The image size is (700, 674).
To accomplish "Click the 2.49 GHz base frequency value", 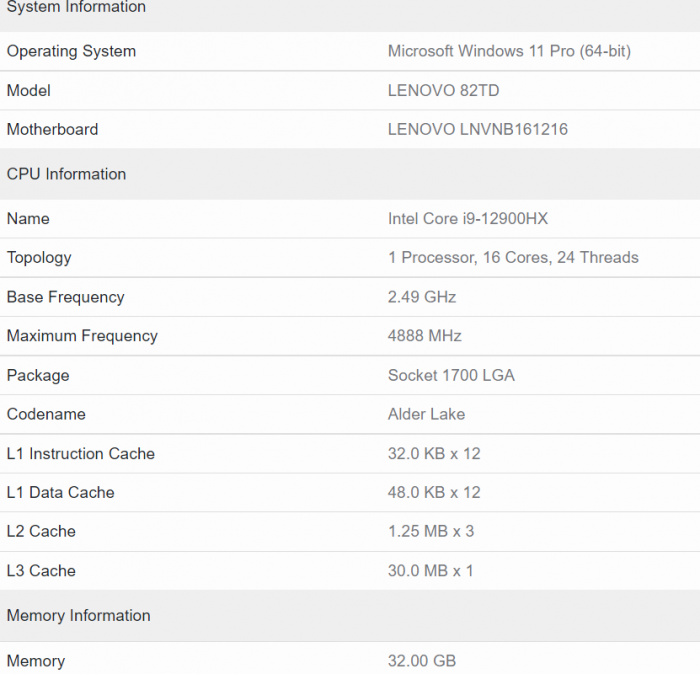I will click(421, 297).
